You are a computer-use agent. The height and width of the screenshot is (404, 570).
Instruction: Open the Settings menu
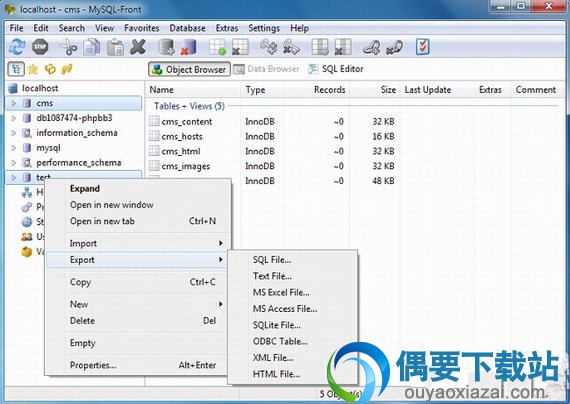264,28
